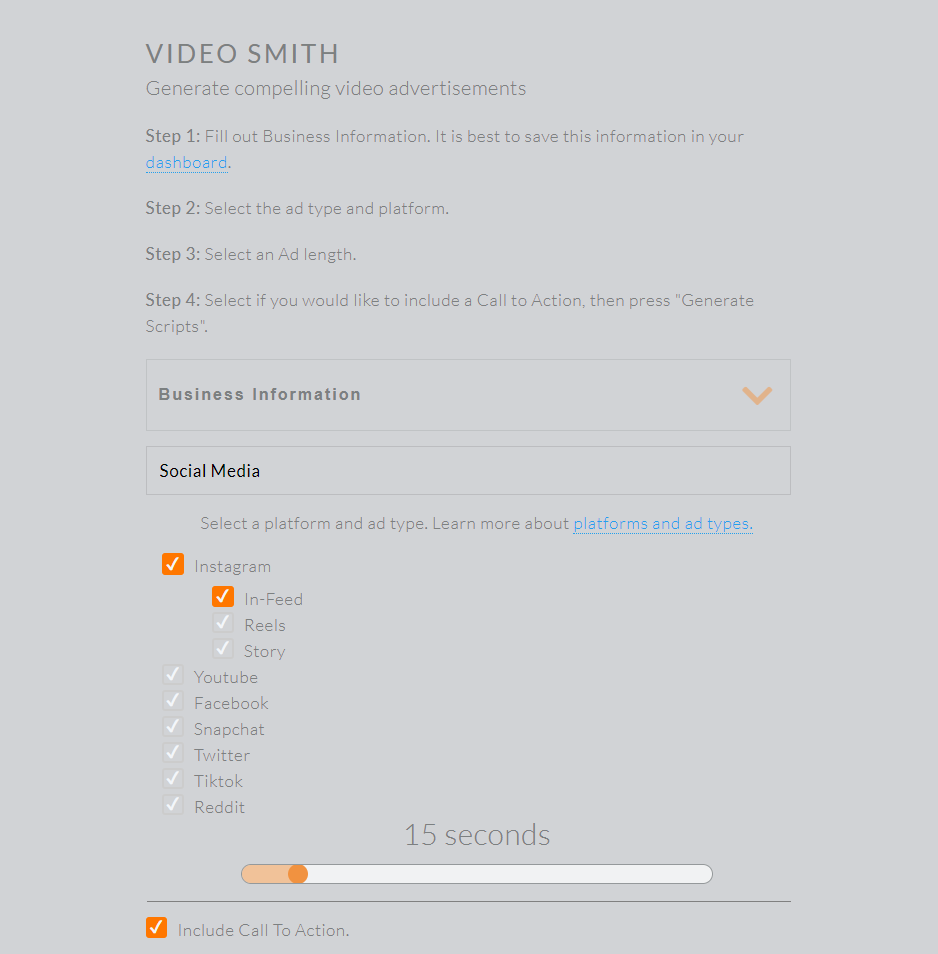Click the "15 seconds" ad length value

[477, 835]
